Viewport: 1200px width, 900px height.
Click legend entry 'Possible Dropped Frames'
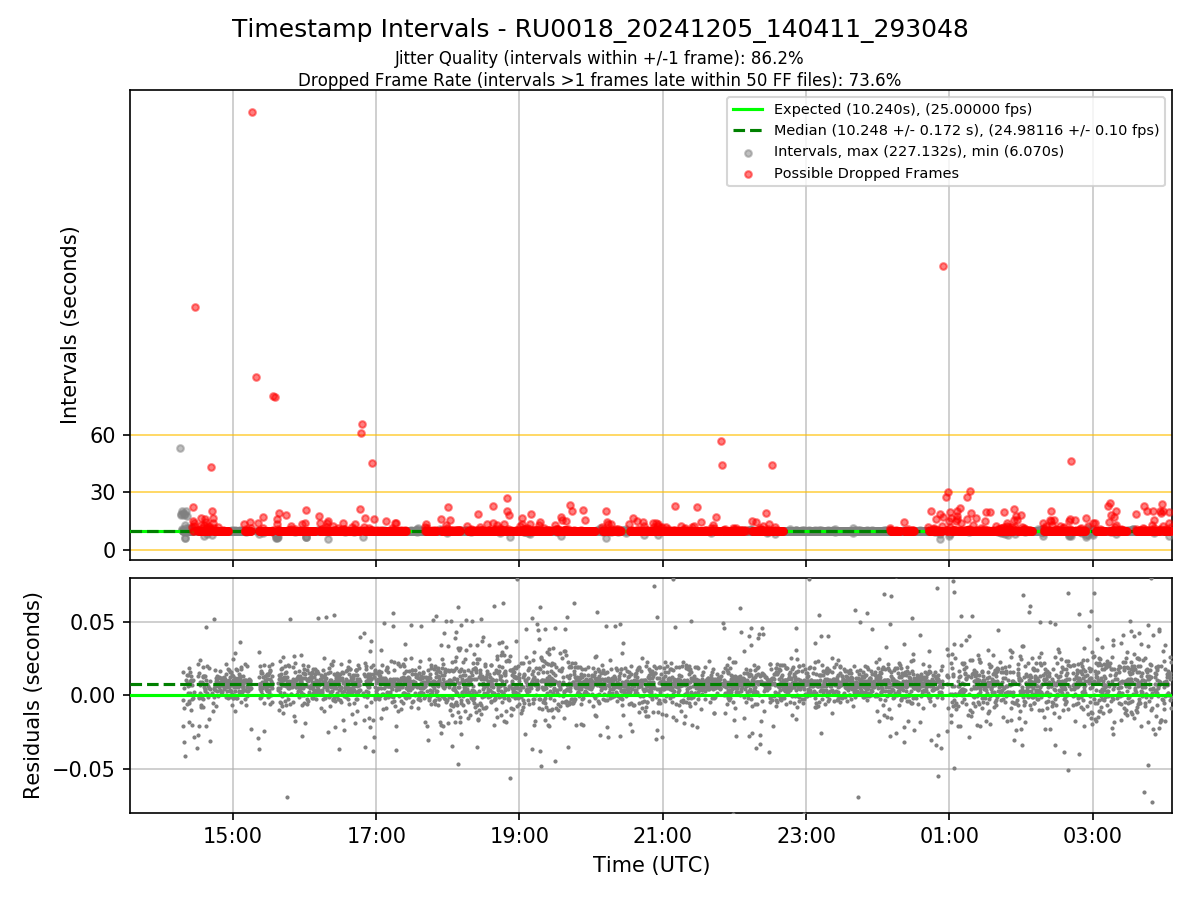(x=866, y=173)
